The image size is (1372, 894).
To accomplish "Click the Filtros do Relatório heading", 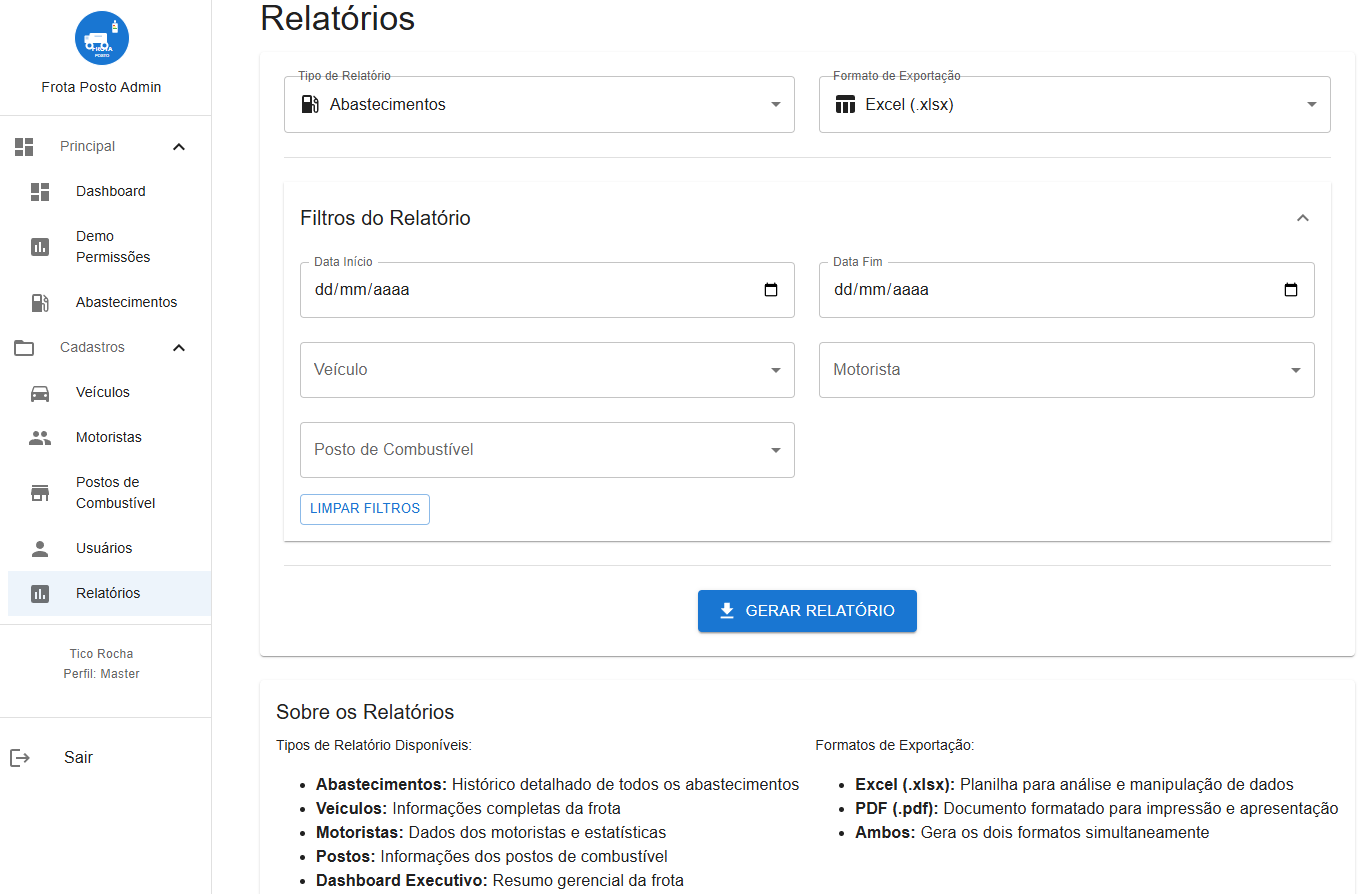I will 385,218.
